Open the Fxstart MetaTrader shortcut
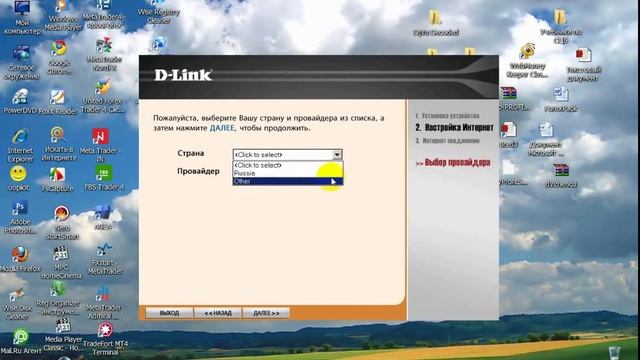The height and width of the screenshot is (360, 640). (x=104, y=258)
